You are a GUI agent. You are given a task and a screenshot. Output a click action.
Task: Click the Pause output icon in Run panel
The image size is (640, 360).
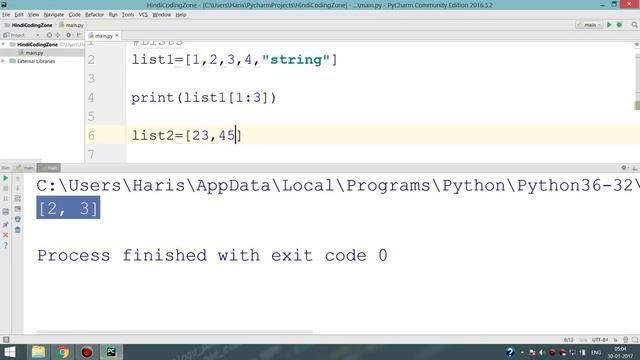pyautogui.click(x=6, y=199)
